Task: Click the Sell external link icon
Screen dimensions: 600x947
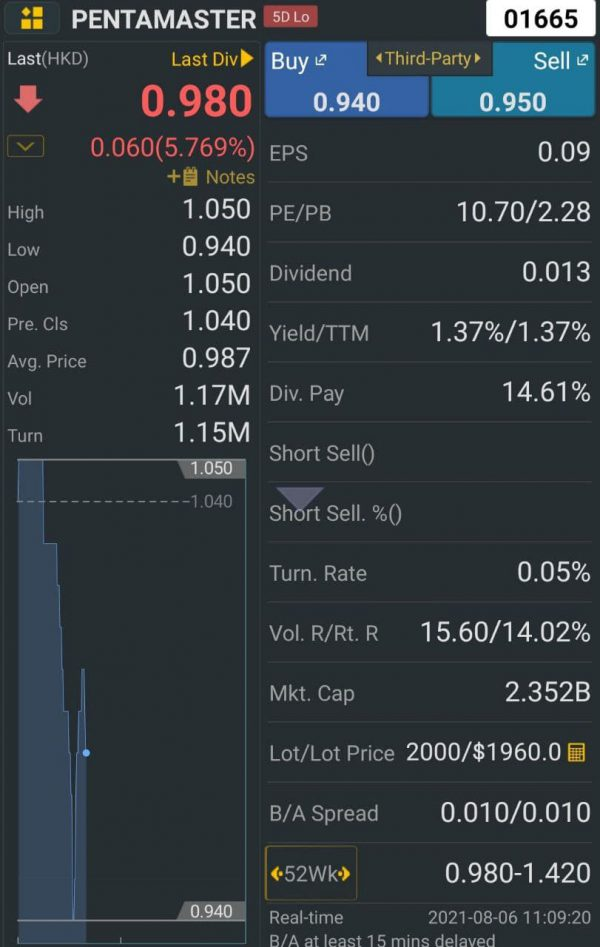Action: coord(582,60)
